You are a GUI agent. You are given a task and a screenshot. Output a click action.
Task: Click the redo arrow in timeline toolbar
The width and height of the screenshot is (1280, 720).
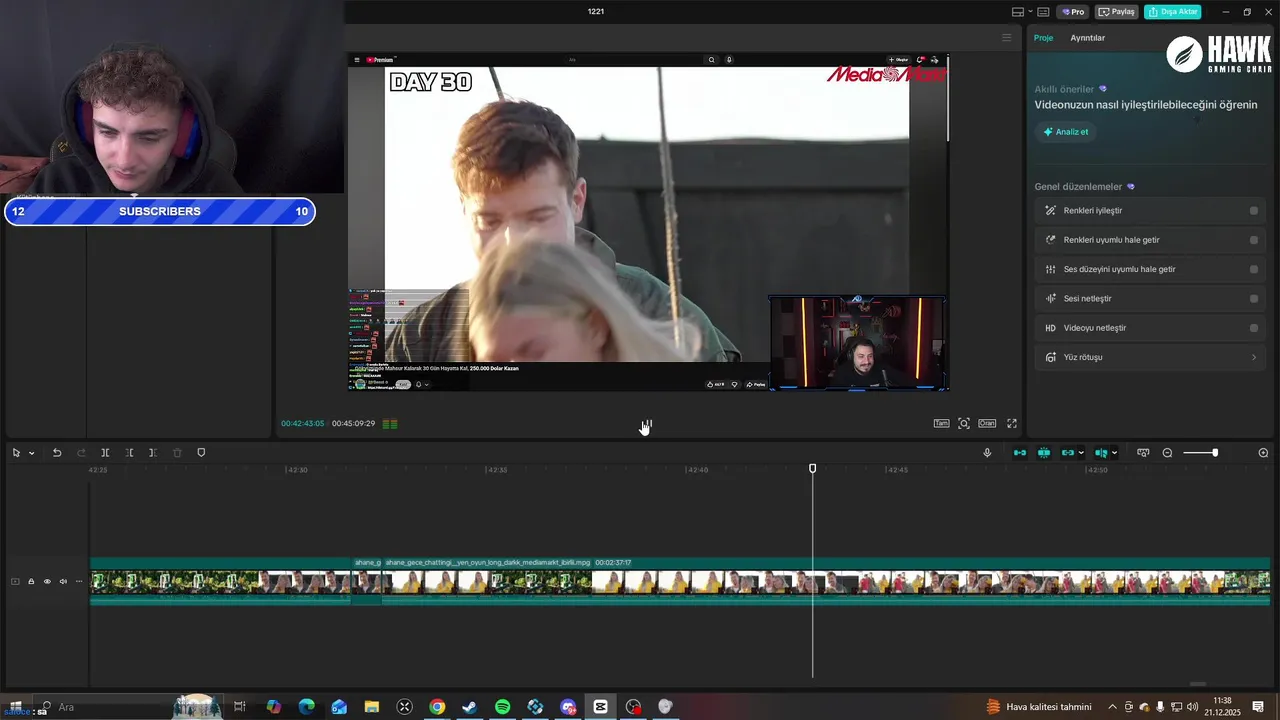81,453
